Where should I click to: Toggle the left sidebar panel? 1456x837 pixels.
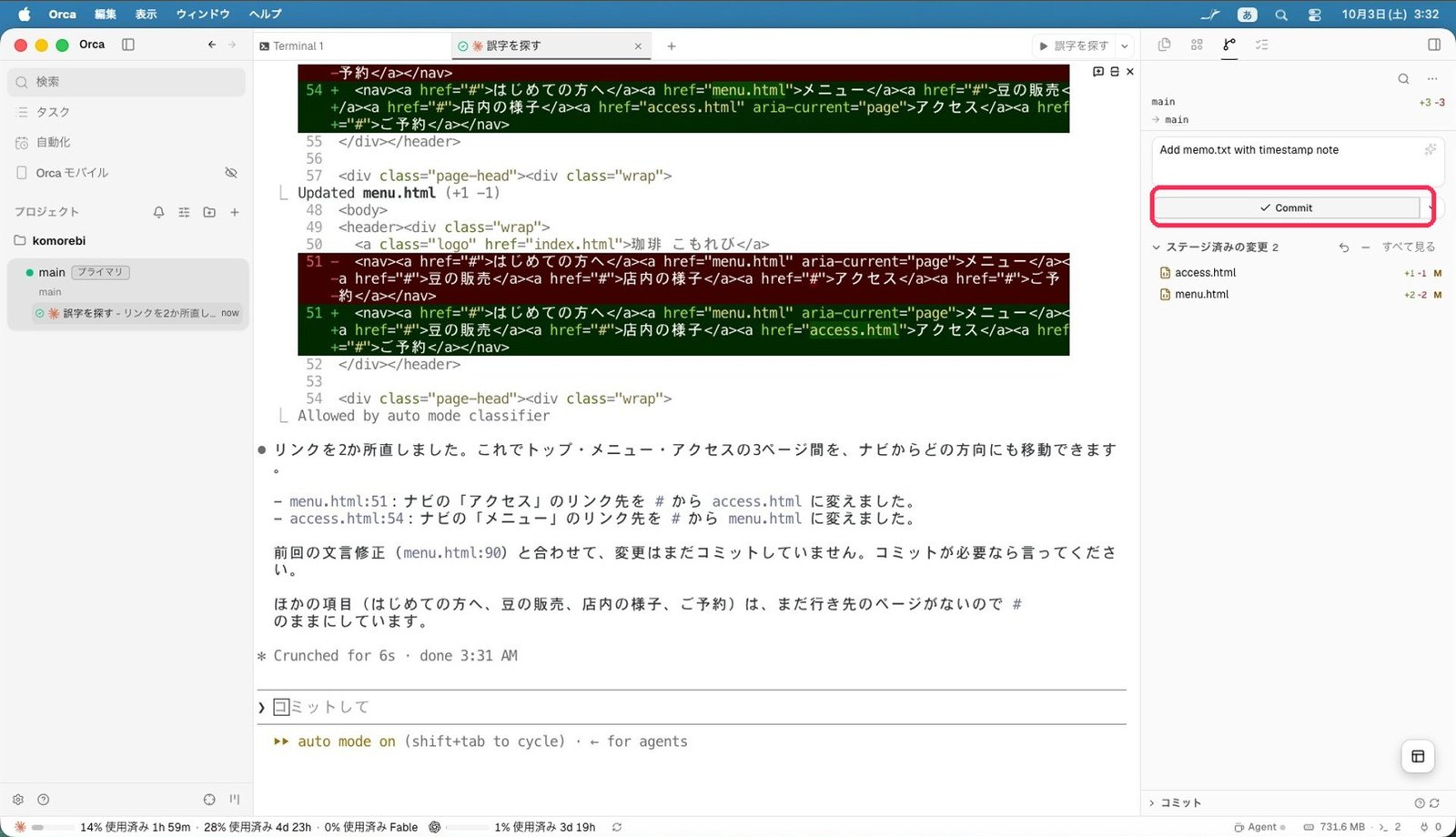[x=128, y=45]
